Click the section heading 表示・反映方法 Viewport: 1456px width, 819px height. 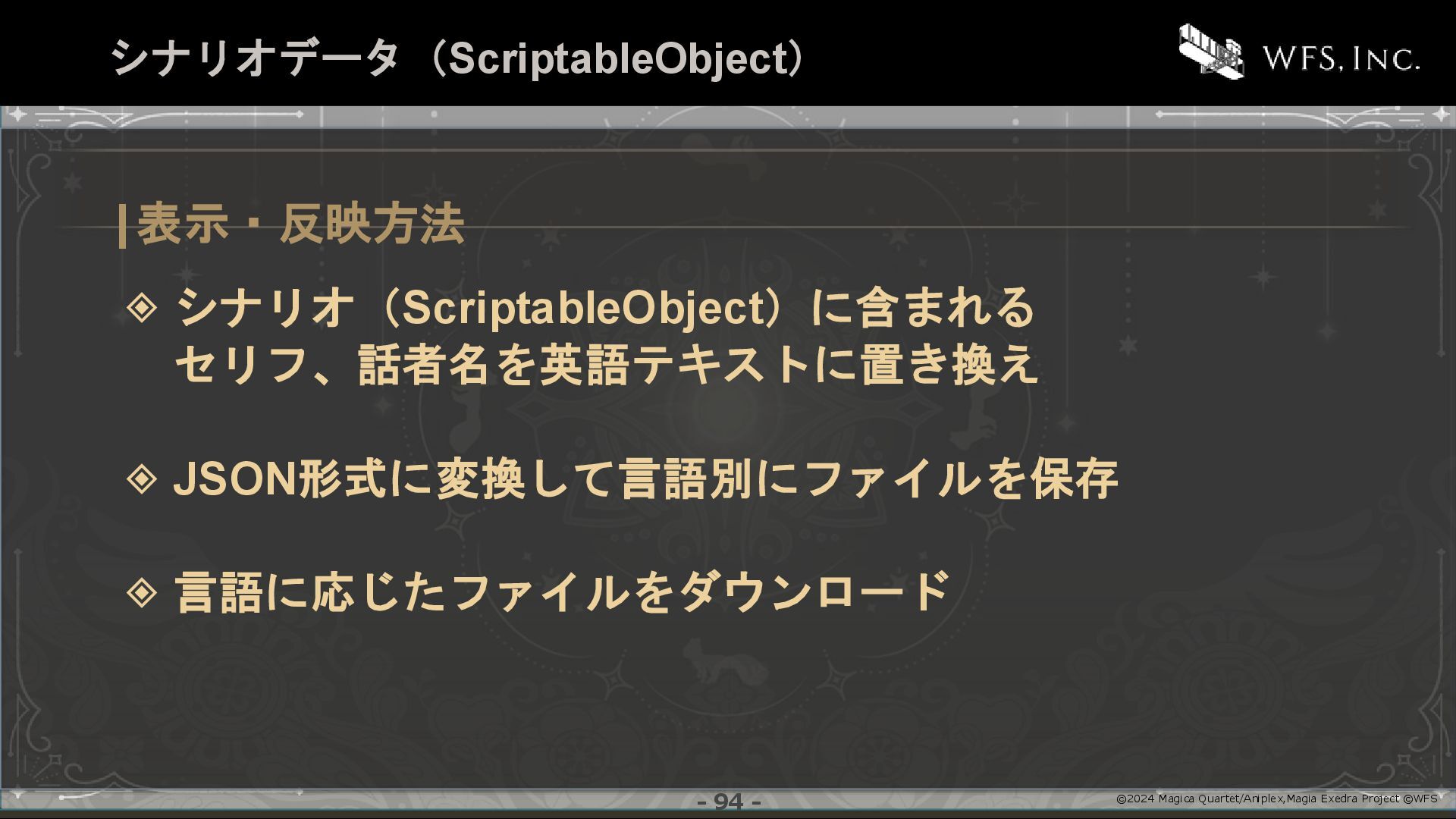pyautogui.click(x=300, y=224)
